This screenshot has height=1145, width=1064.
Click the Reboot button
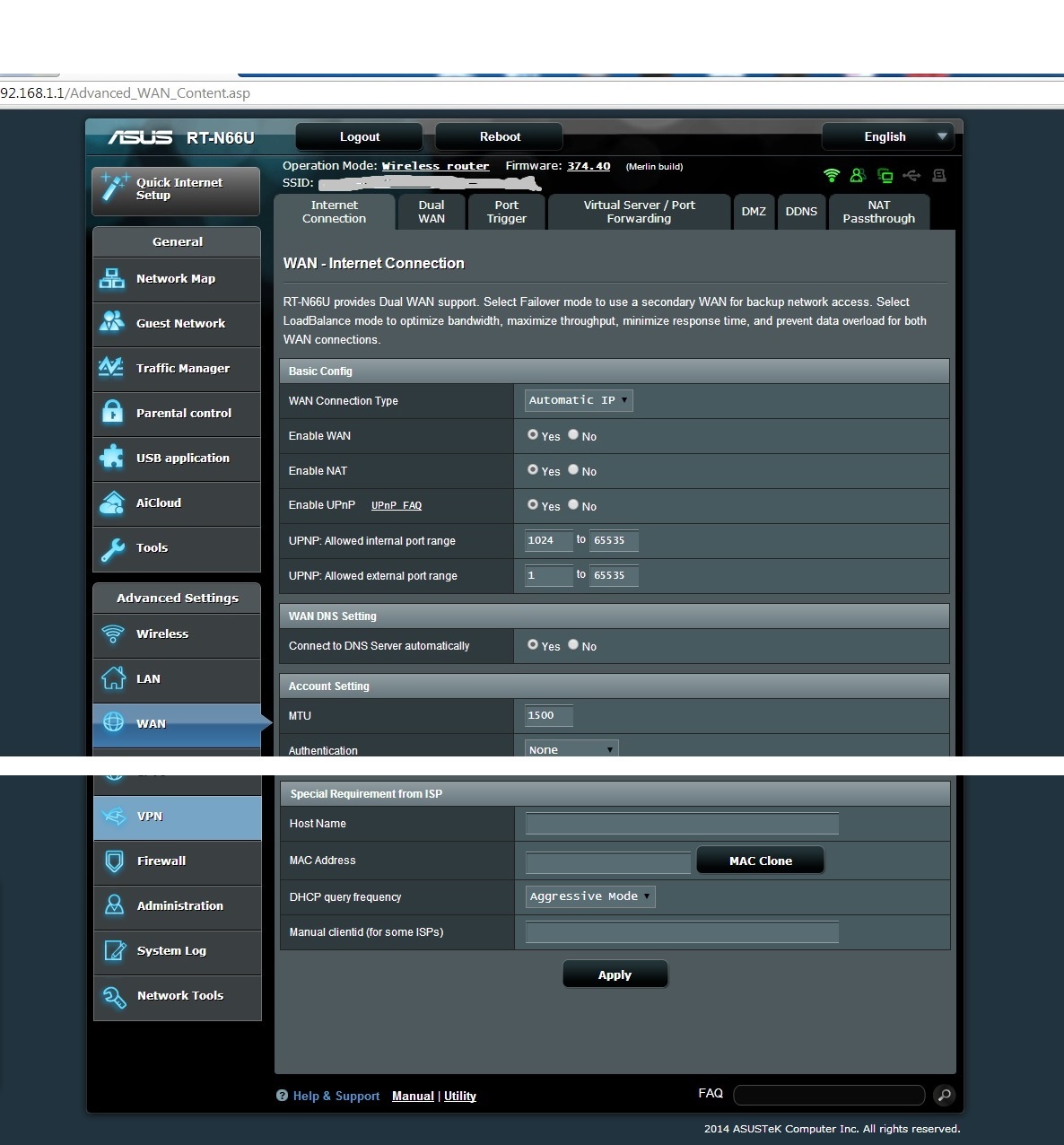point(500,136)
